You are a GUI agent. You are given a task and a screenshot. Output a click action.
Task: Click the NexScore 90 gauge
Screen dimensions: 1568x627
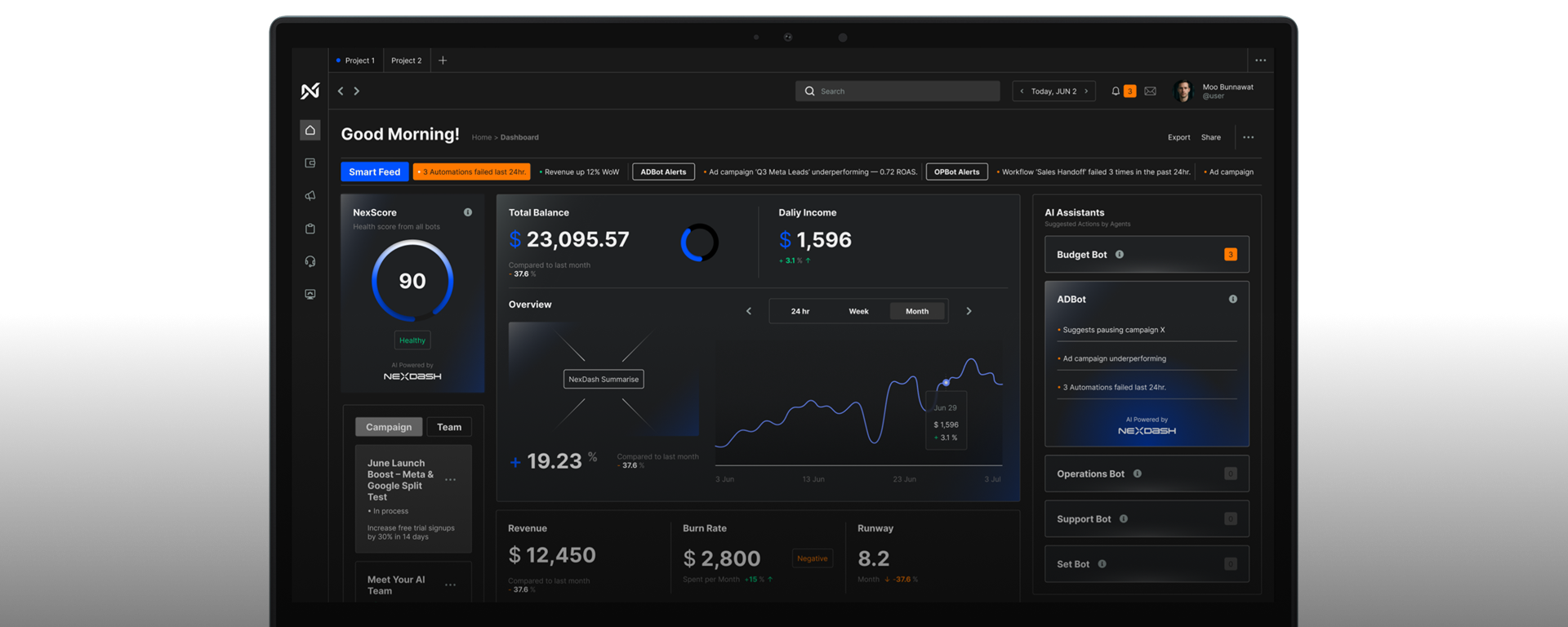(x=412, y=281)
